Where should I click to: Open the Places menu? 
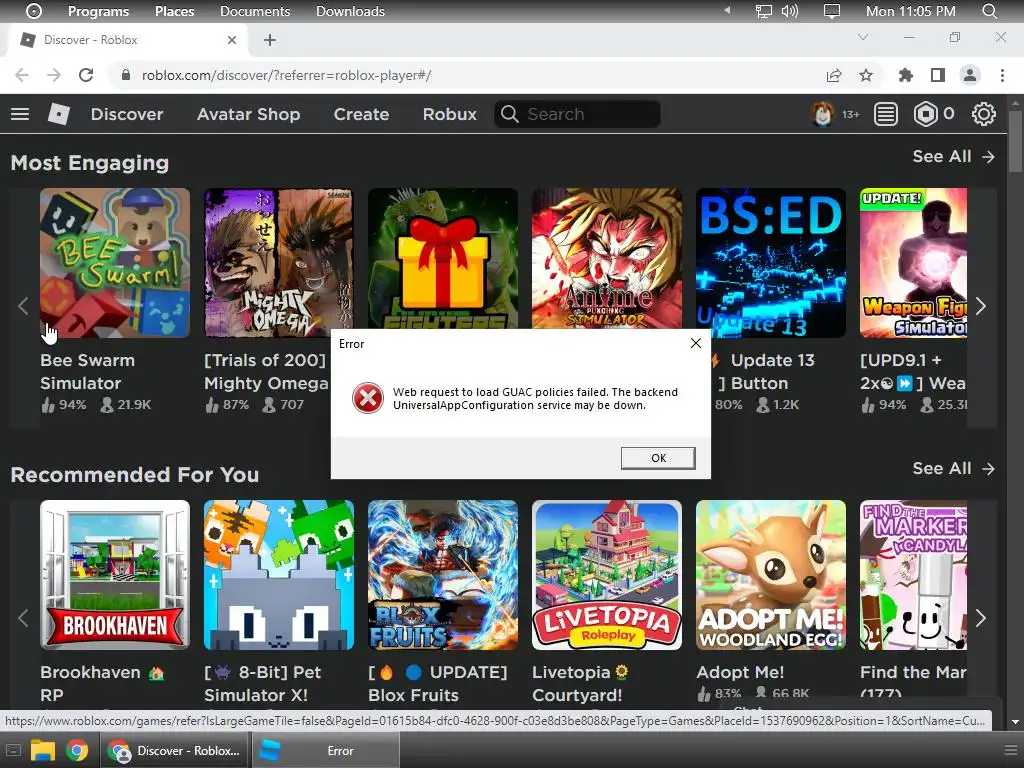click(174, 11)
